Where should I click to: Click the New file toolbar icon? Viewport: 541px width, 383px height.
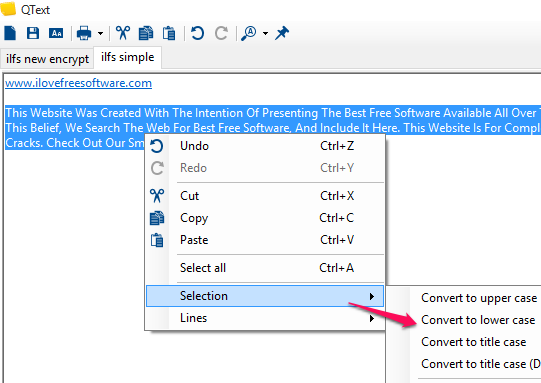10,33
